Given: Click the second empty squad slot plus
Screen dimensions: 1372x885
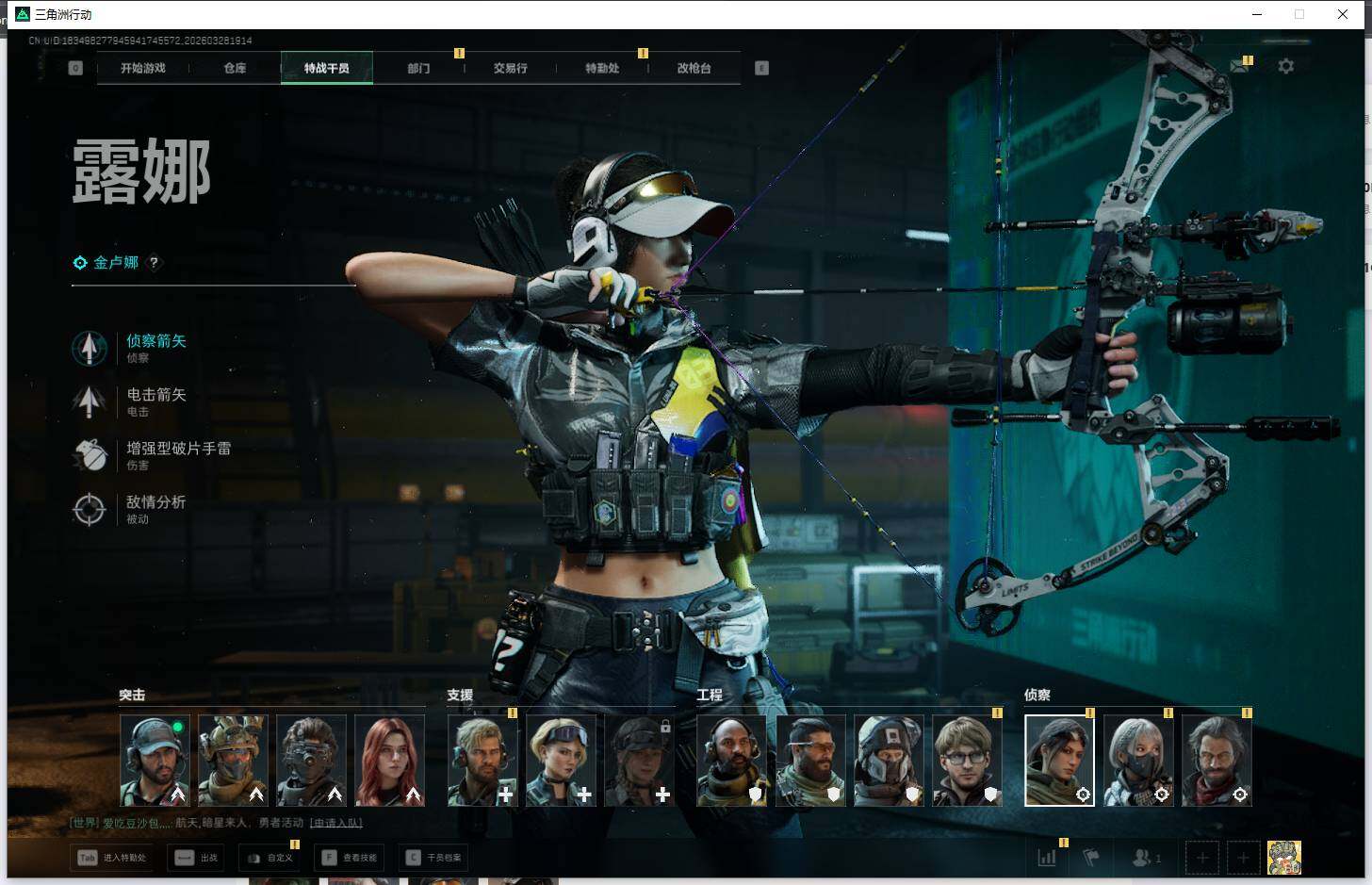Looking at the screenshot, I should tap(1243, 858).
